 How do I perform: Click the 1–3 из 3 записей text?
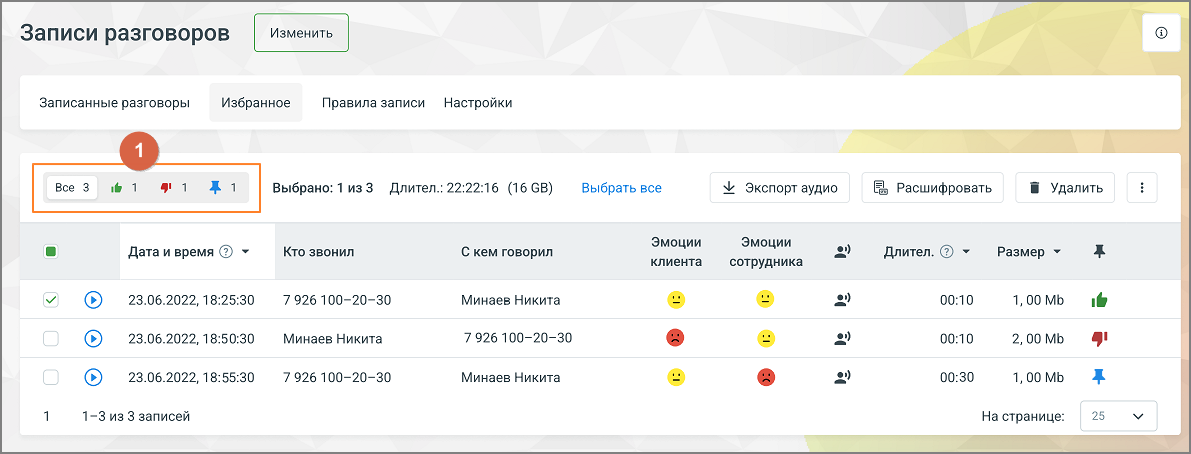(136, 416)
